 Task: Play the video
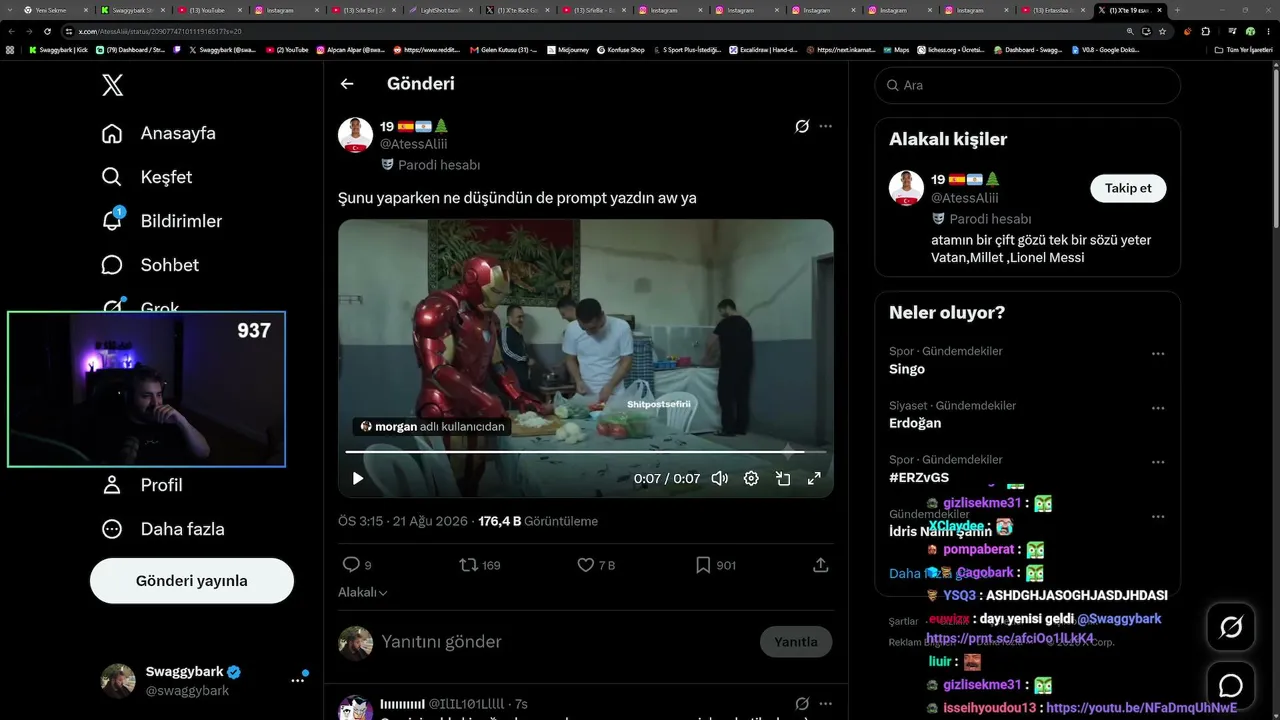pyautogui.click(x=358, y=478)
